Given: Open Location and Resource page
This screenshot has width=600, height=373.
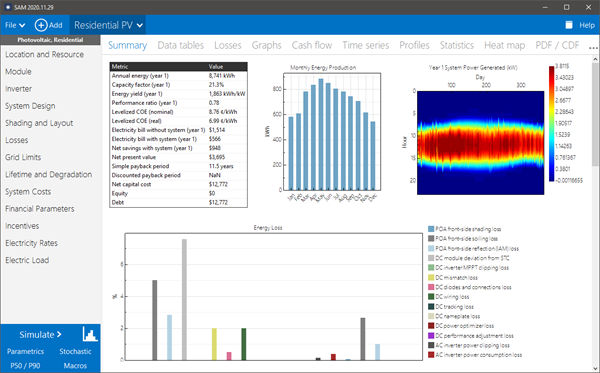Looking at the screenshot, I should click(x=44, y=54).
